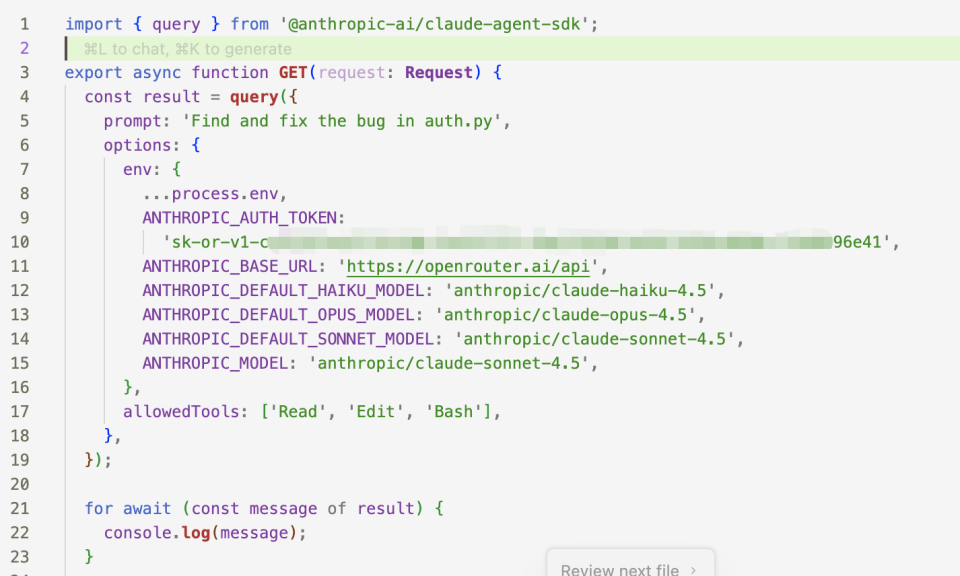The image size is (960, 576).
Task: Click the prompt string 'Find and fix the bug in auth.py'
Action: point(342,121)
